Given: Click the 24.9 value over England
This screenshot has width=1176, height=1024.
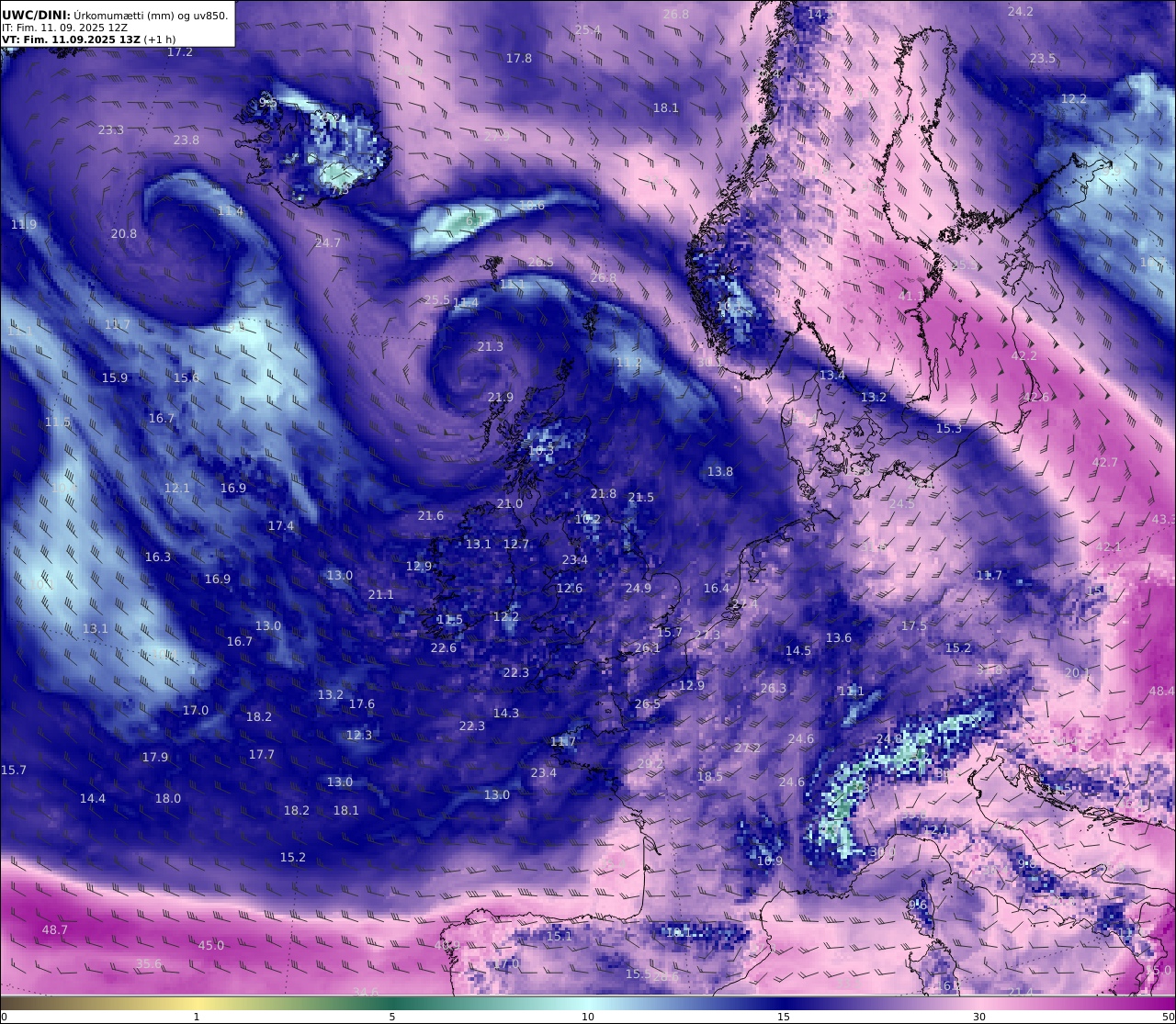Looking at the screenshot, I should 639,589.
